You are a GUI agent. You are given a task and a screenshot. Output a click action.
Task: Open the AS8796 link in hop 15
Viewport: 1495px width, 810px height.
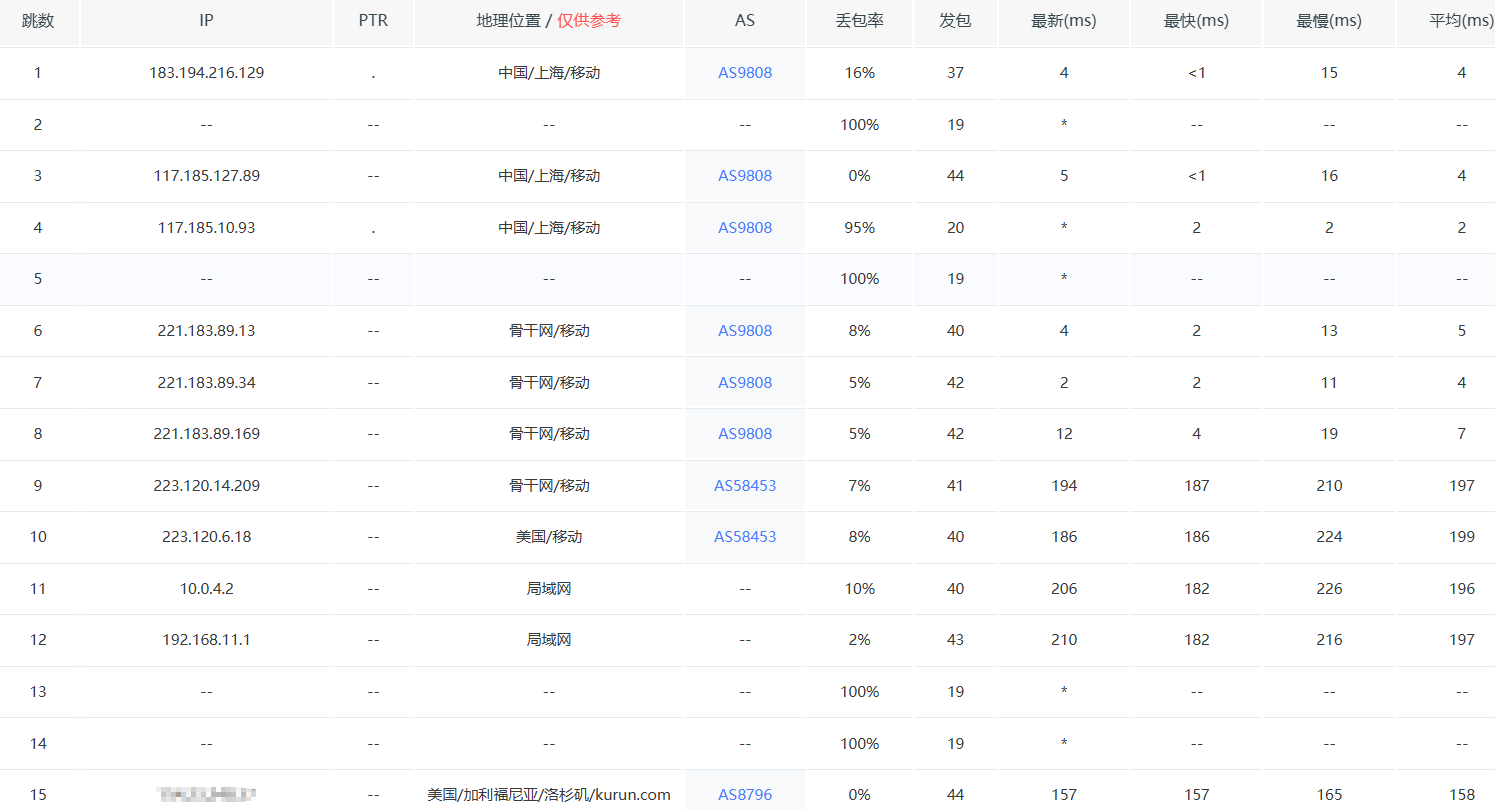point(745,795)
